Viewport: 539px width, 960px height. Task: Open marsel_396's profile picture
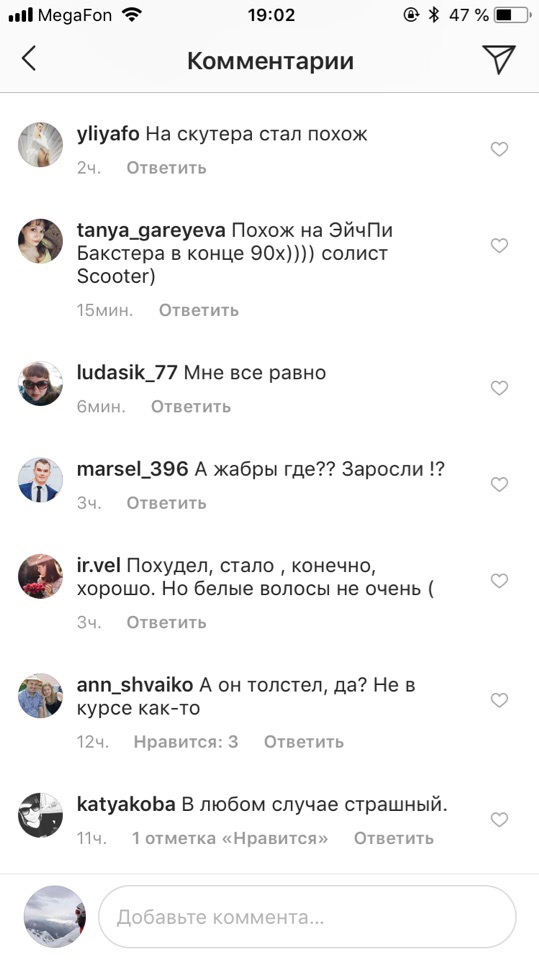tap(40, 480)
